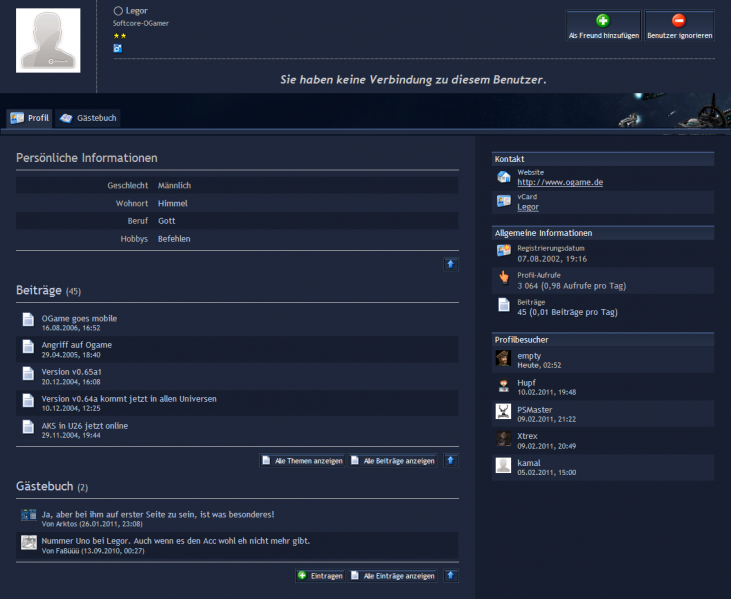Download the Legor vCard link
This screenshot has height=599, width=731.
point(528,207)
